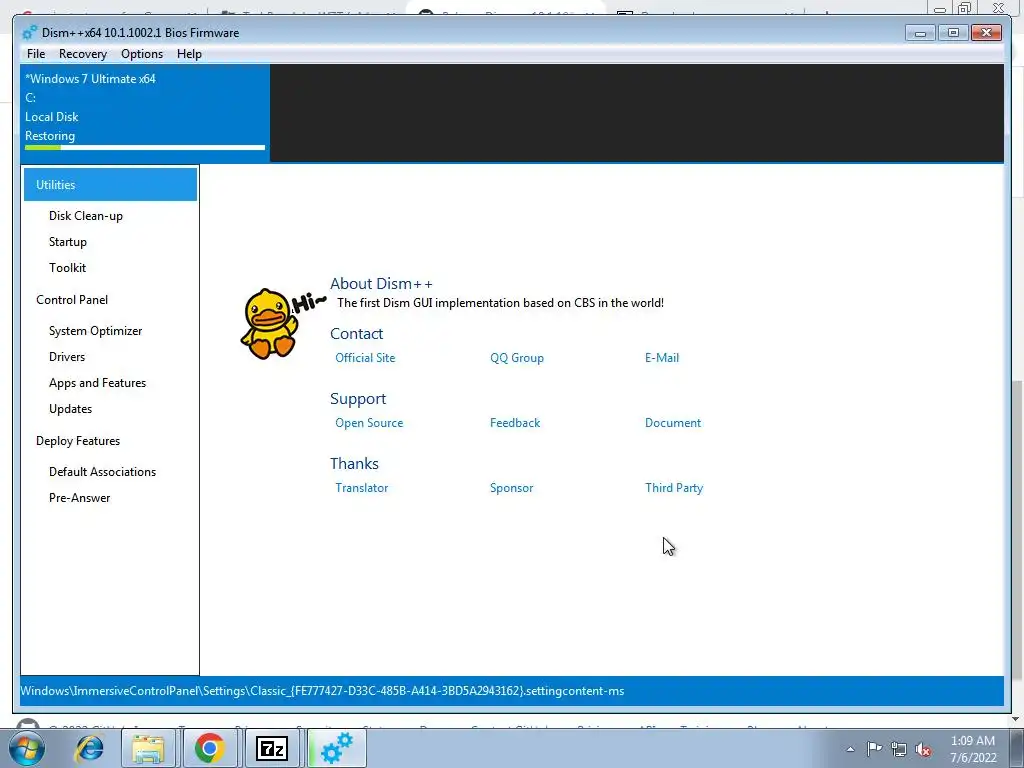View the Translator credits link

(361, 488)
